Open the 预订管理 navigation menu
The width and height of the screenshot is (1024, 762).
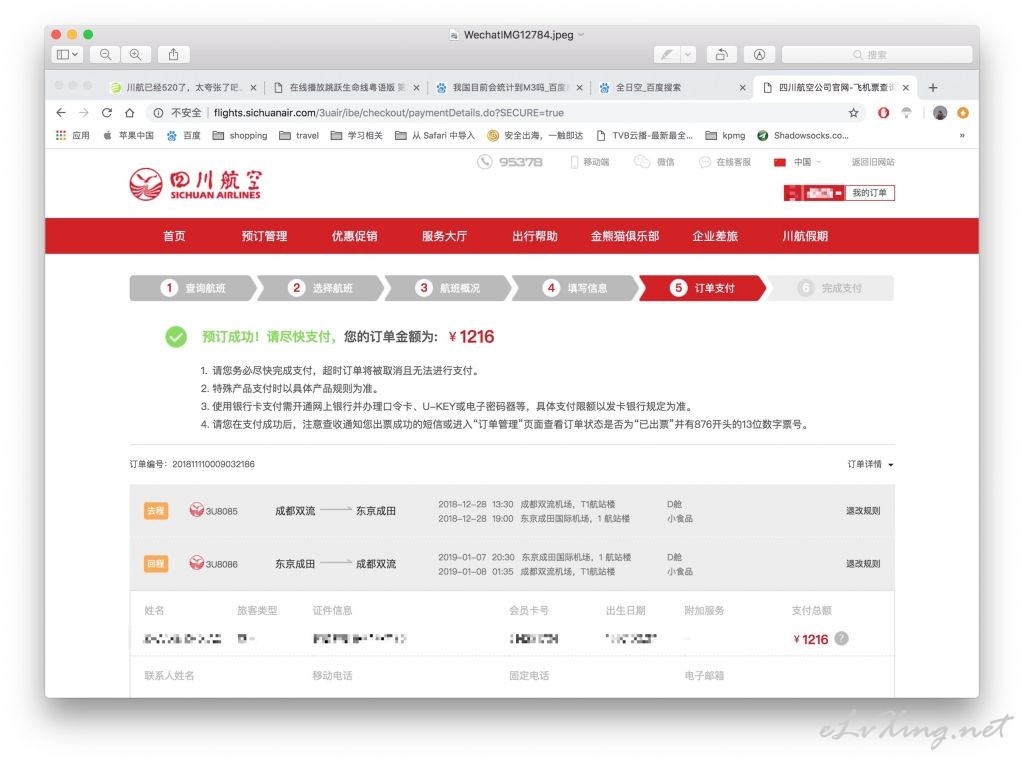click(x=264, y=236)
